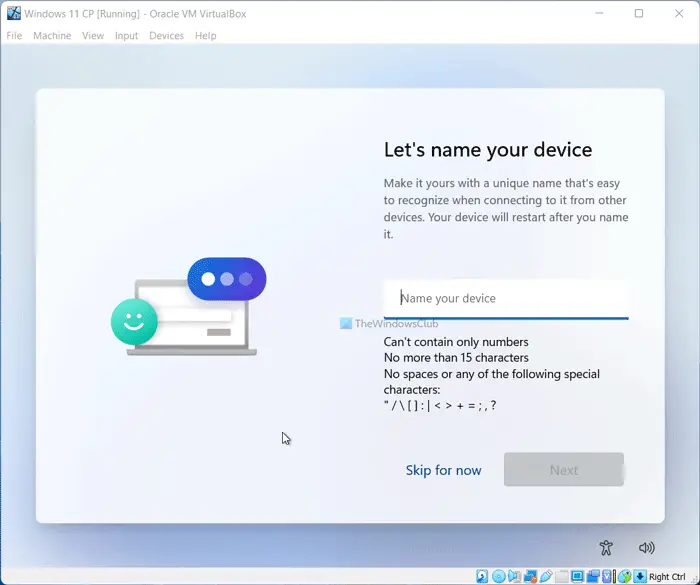Viewport: 700px width, 585px height.
Task: Open the Machine menu
Action: pyautogui.click(x=52, y=36)
